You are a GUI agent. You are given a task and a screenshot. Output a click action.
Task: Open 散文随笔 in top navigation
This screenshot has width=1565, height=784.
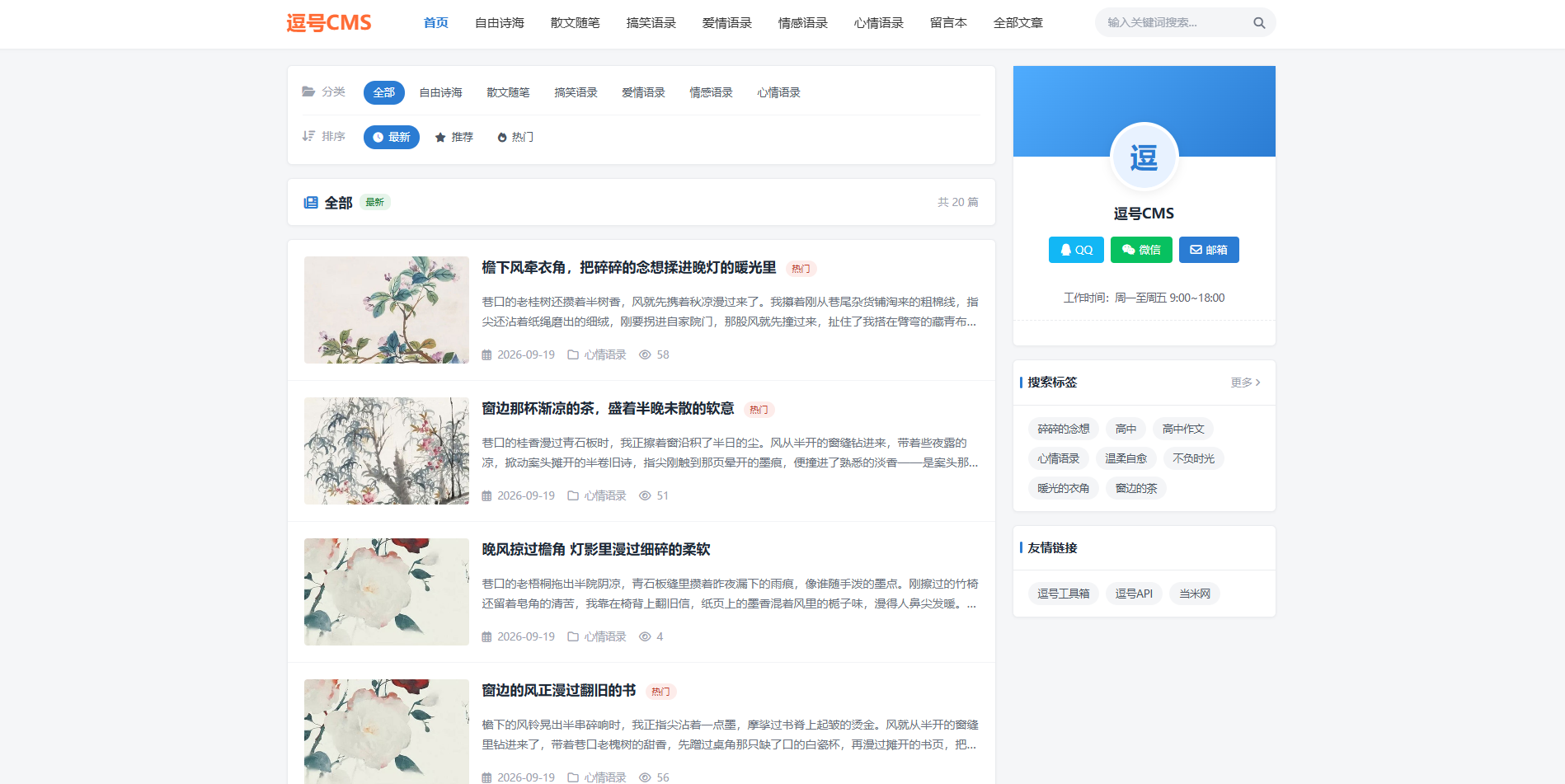point(575,23)
